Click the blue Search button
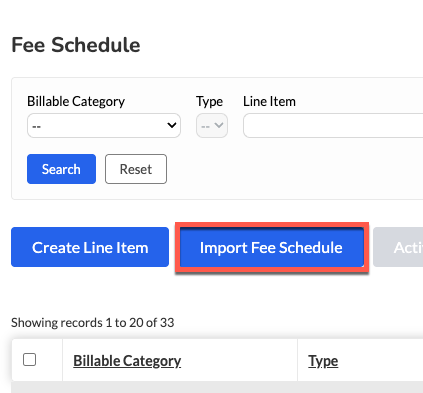 click(61, 169)
